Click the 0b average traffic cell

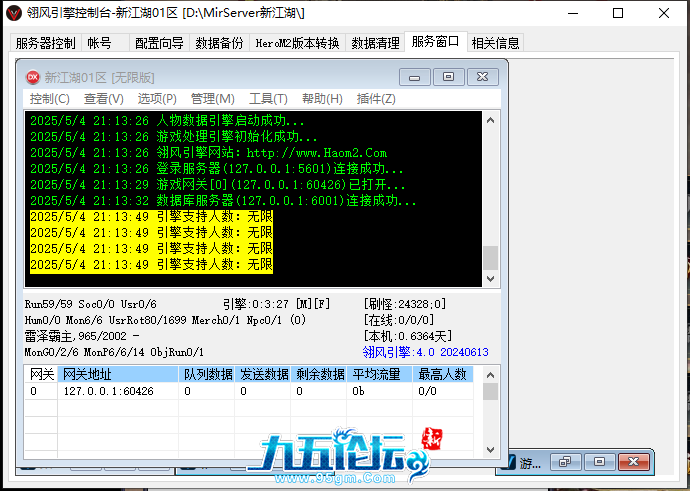(379, 391)
